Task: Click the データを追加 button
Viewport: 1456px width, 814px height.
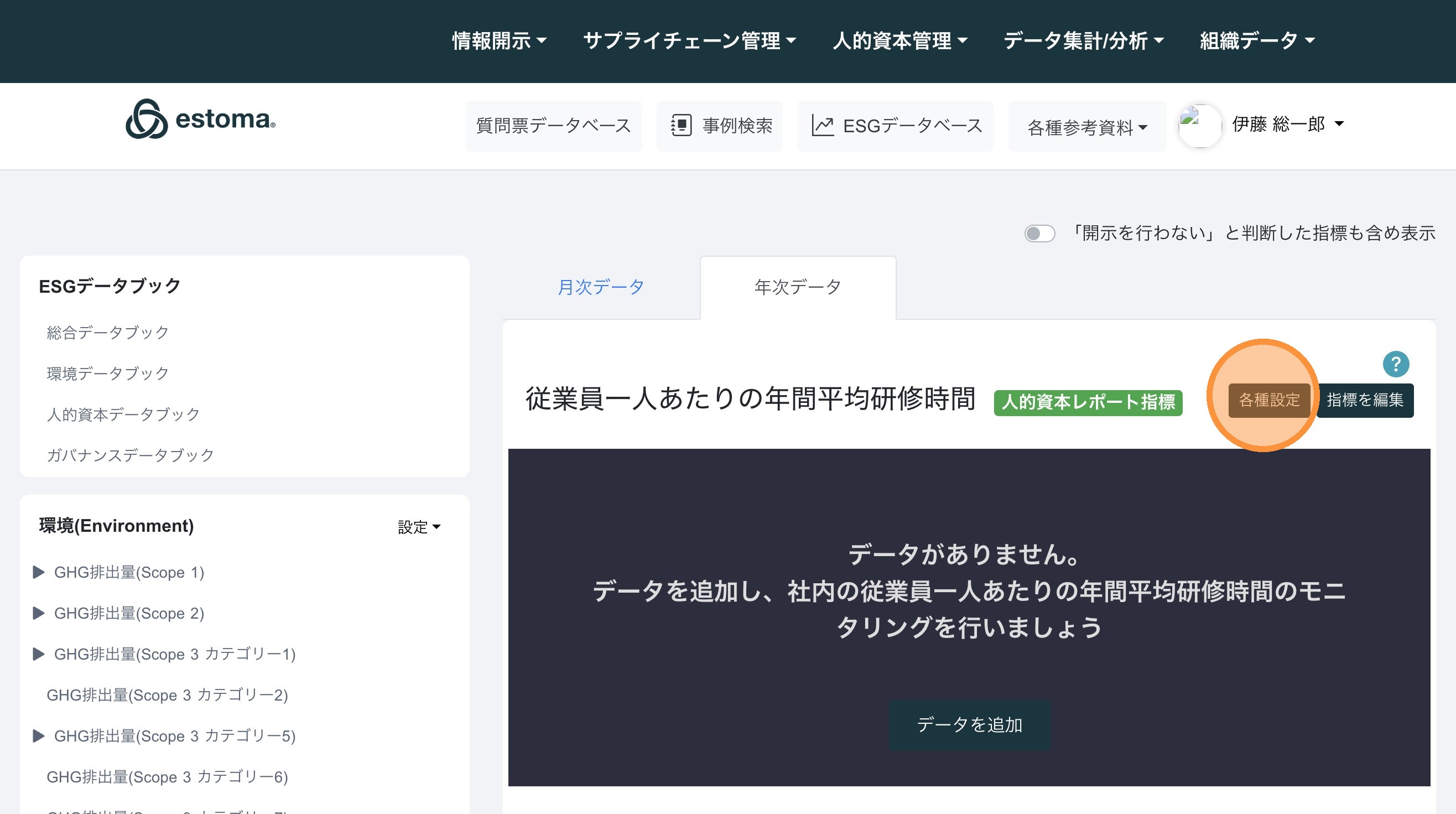Action: (x=969, y=725)
